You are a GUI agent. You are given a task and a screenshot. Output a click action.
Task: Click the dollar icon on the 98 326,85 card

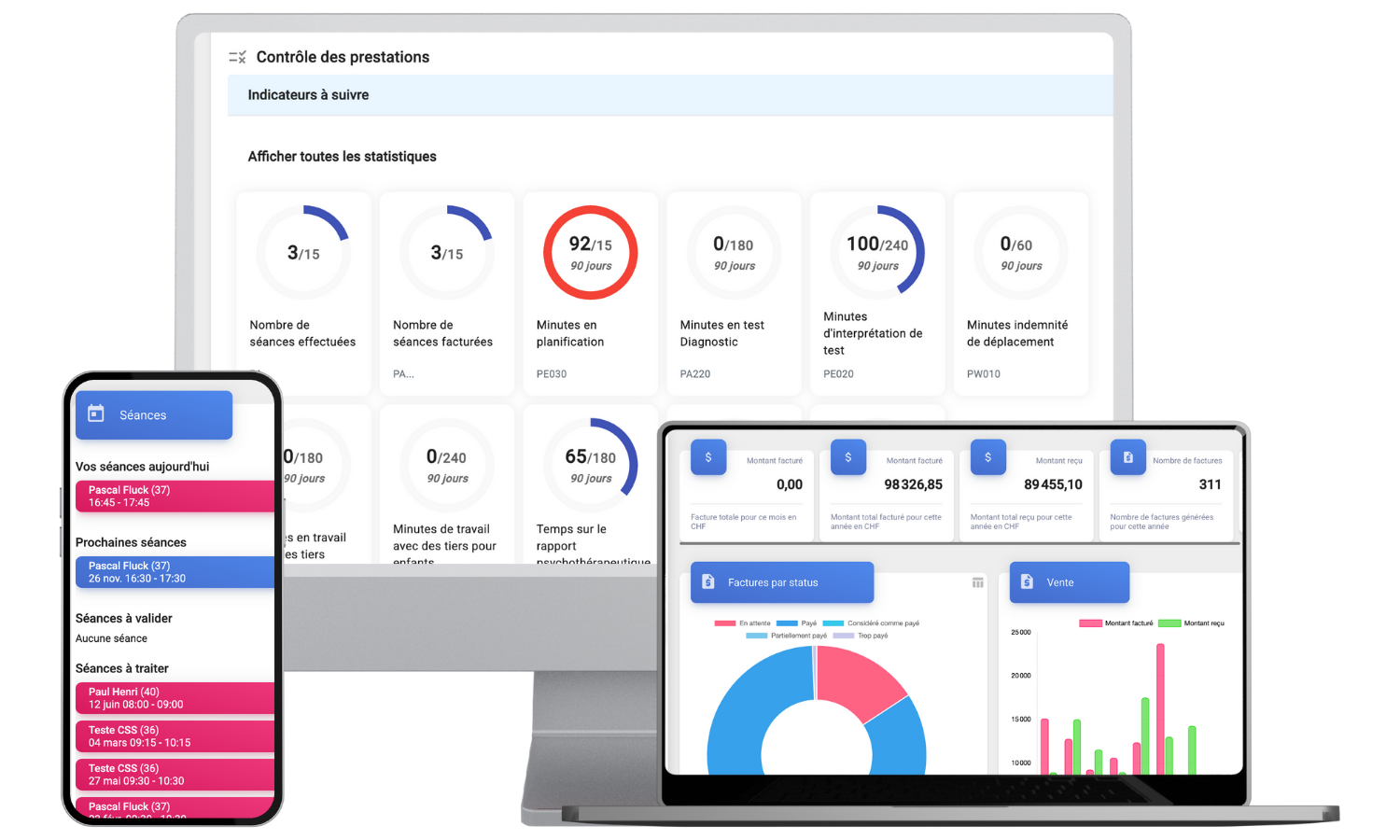(x=847, y=457)
